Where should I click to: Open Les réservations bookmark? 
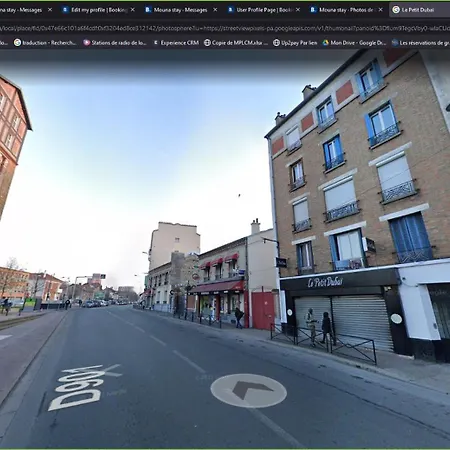point(421,43)
